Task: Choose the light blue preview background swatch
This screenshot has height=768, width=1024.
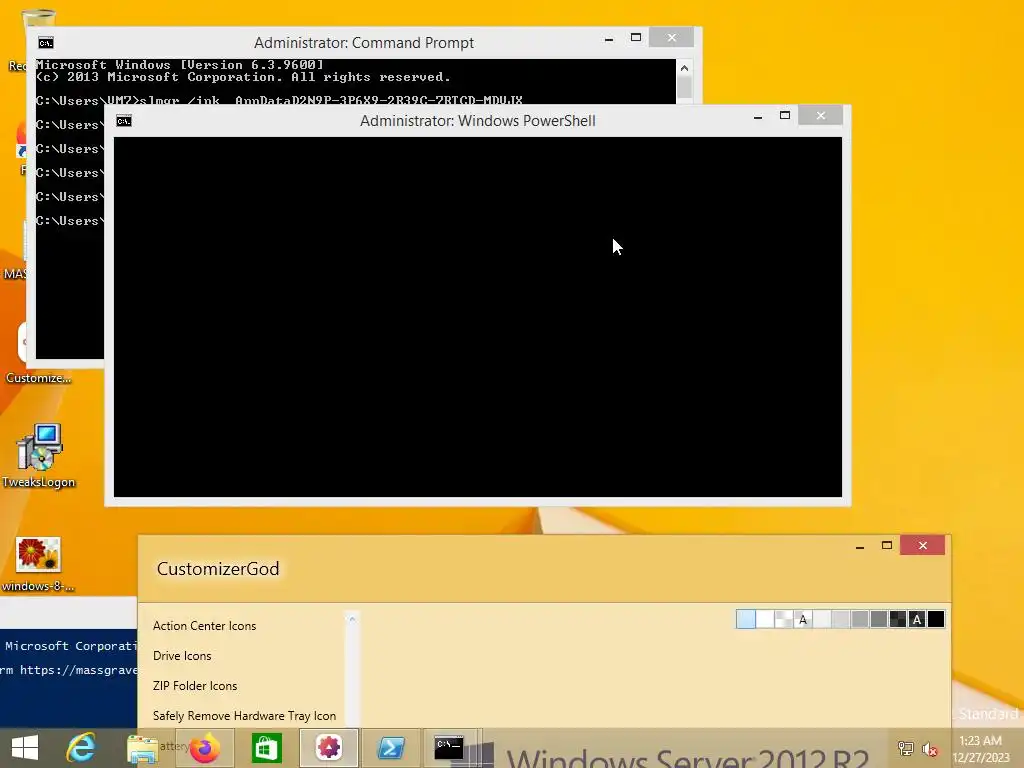Action: [x=745, y=619]
